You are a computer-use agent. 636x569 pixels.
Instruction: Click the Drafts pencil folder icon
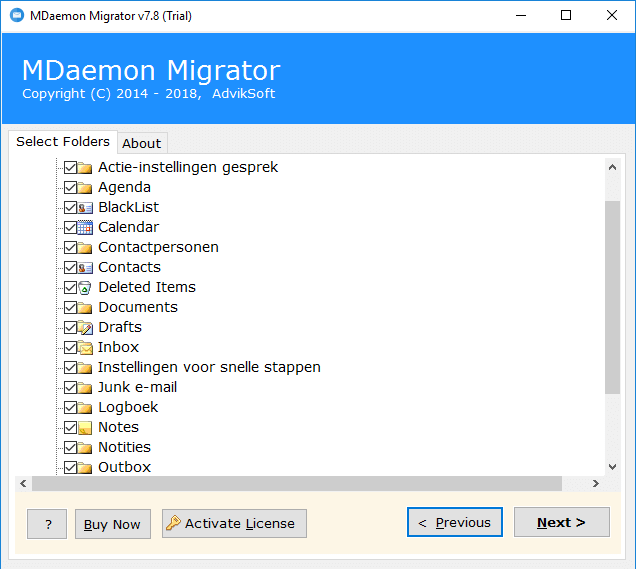coord(85,327)
